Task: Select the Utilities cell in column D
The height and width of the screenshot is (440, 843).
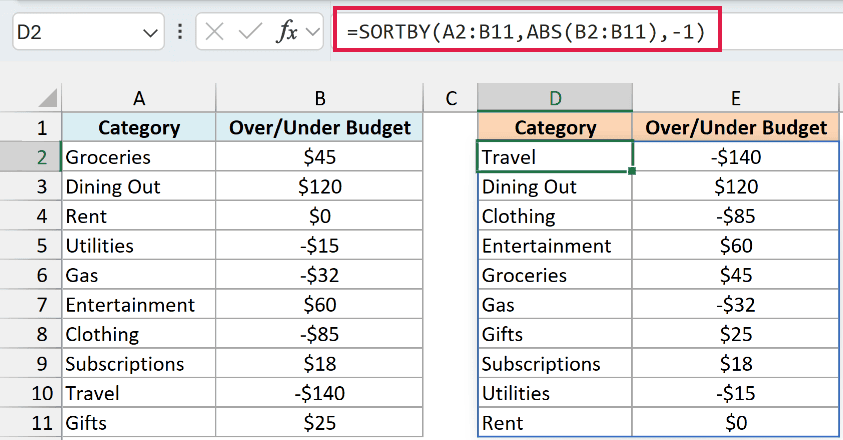Action: [x=555, y=393]
